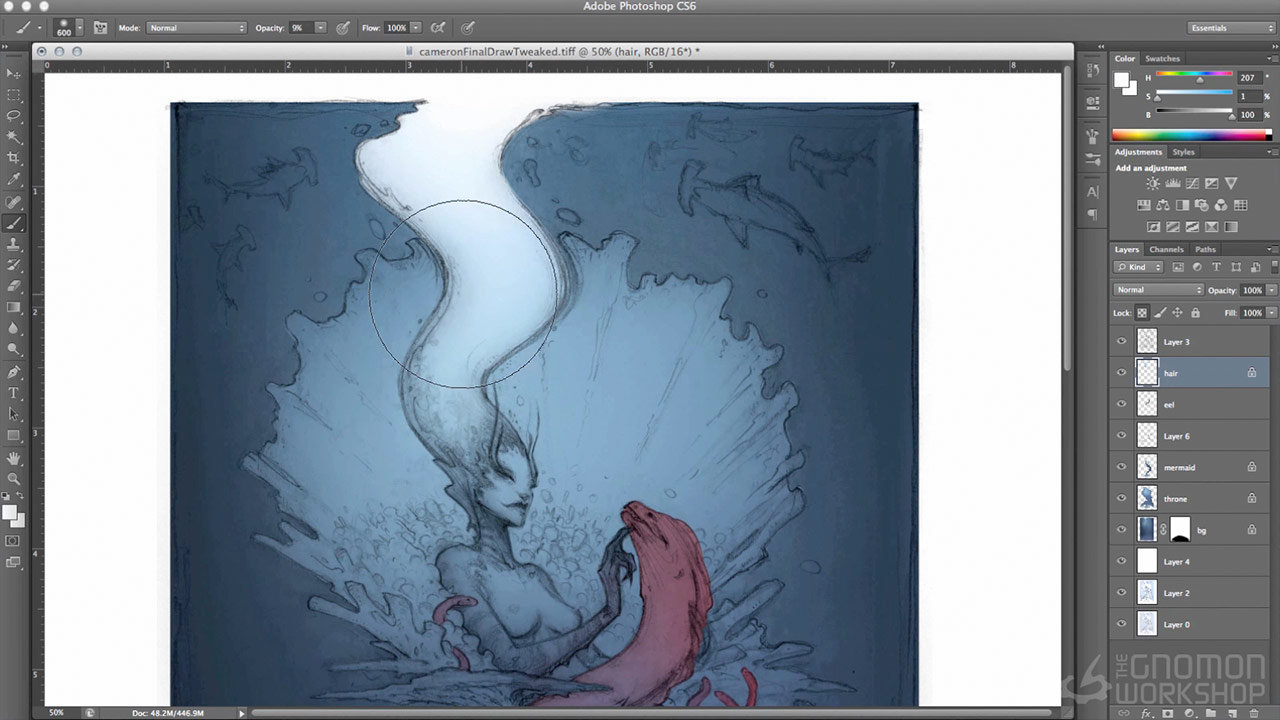Open the Flow slider dropdown
The height and width of the screenshot is (720, 1280).
pos(416,28)
